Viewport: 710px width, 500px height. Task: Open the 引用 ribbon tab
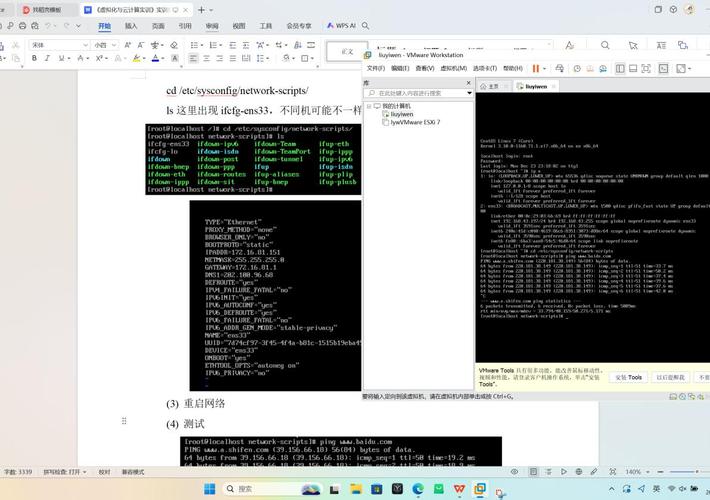pos(185,26)
